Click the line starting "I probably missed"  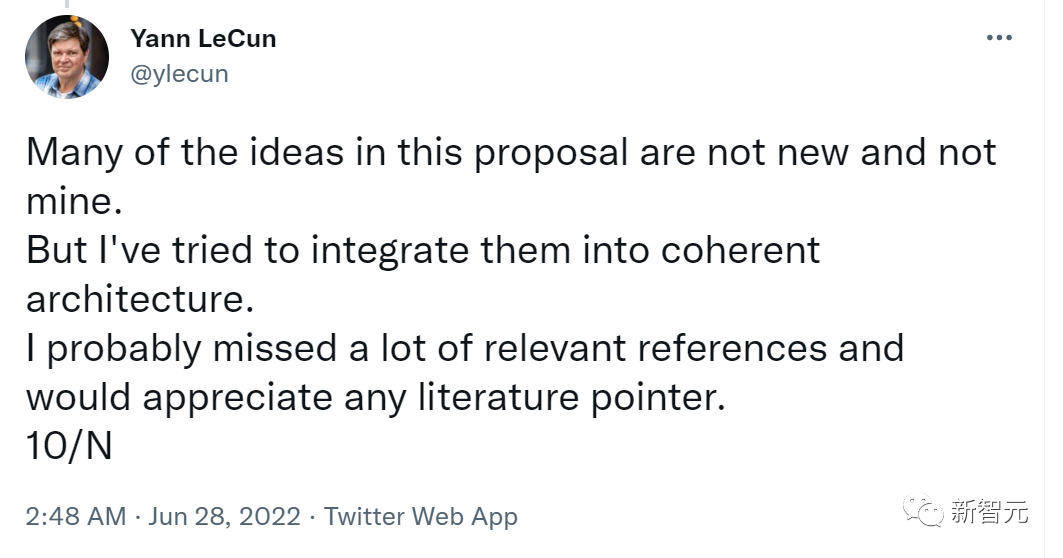tap(465, 348)
